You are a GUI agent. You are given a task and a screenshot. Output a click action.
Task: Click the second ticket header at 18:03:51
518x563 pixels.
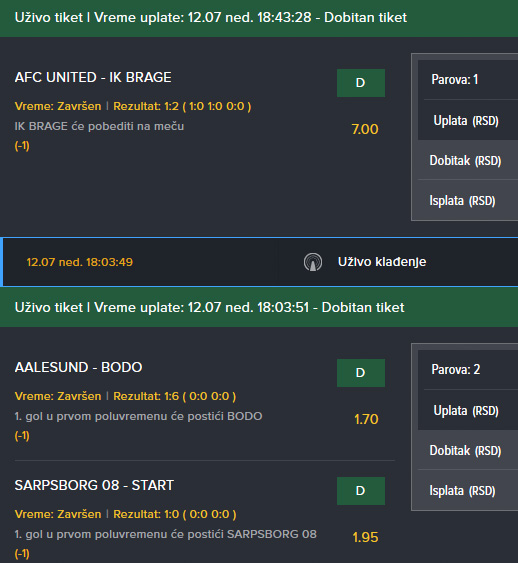click(259, 308)
